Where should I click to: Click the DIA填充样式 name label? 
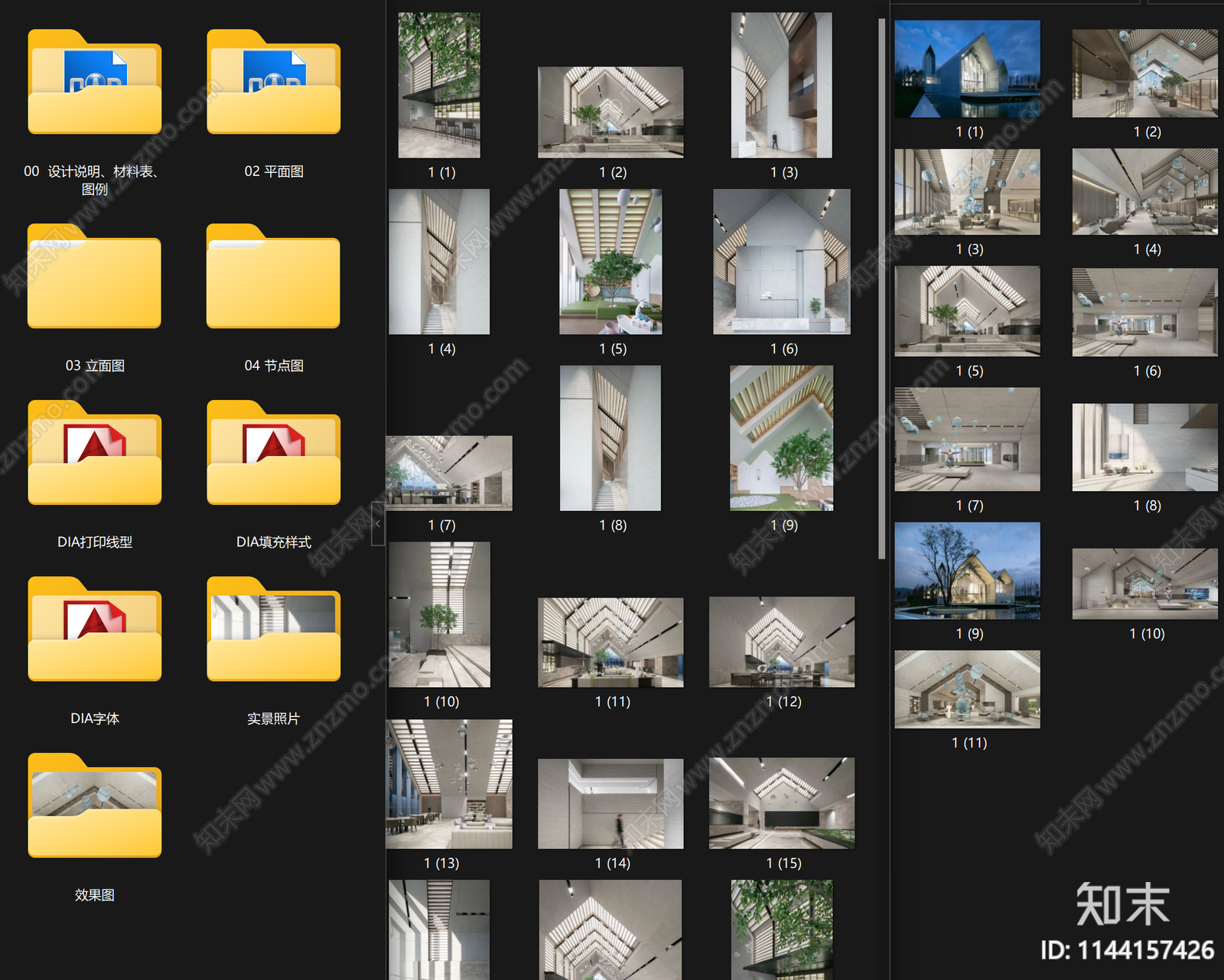(x=274, y=542)
